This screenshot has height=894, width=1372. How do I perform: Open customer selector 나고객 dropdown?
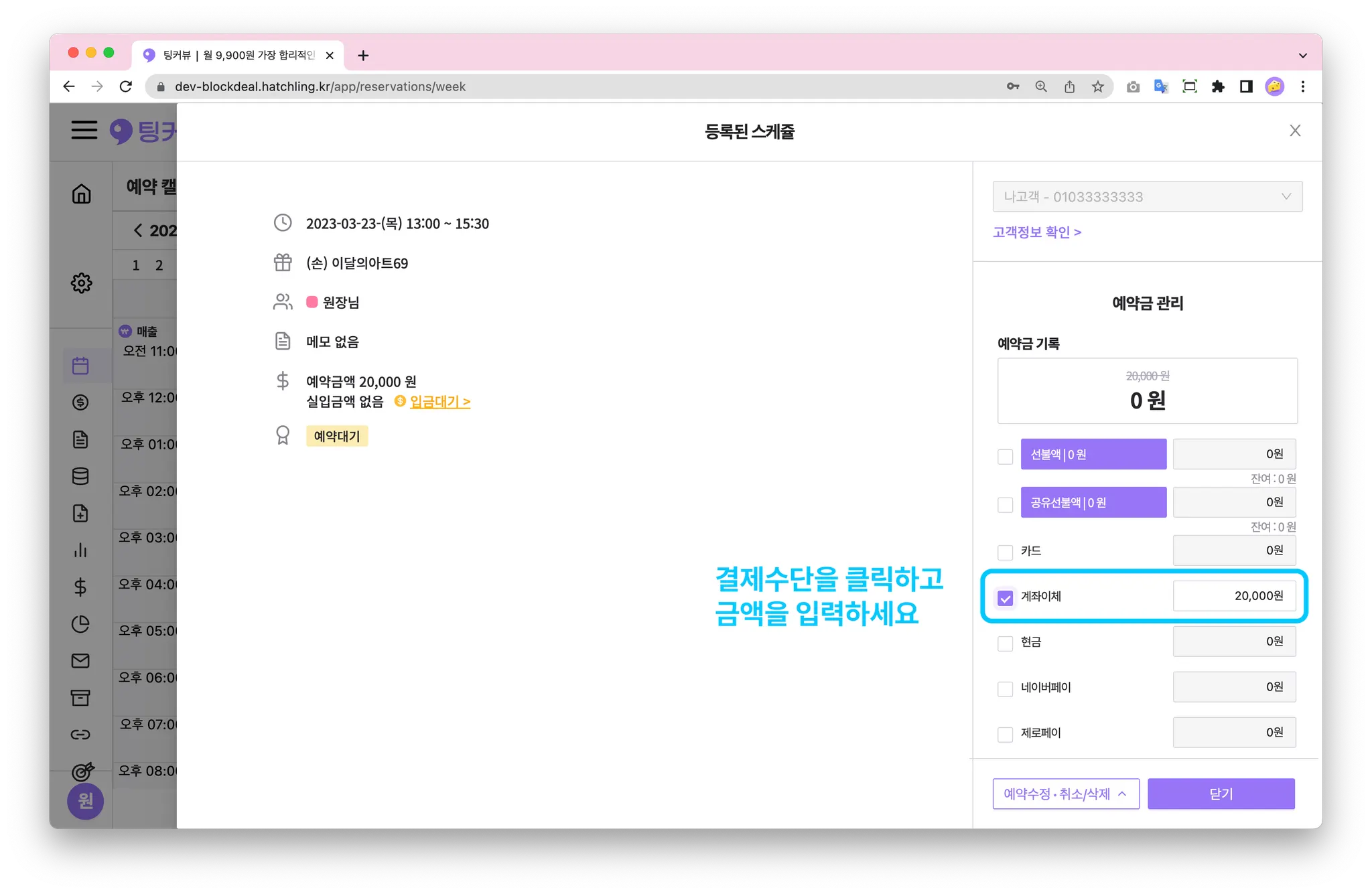click(x=1147, y=197)
